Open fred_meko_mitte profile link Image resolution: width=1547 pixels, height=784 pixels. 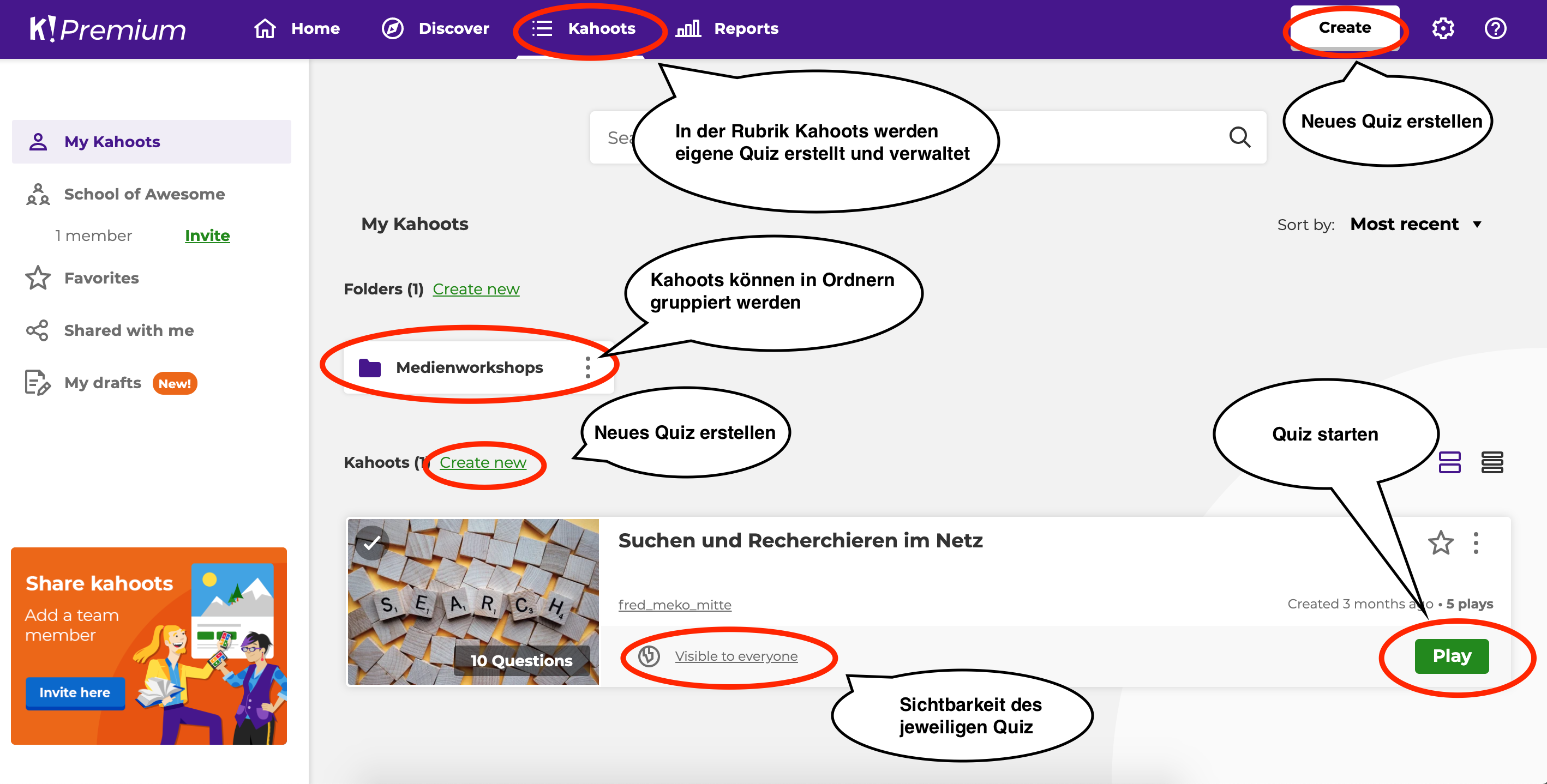coord(674,605)
